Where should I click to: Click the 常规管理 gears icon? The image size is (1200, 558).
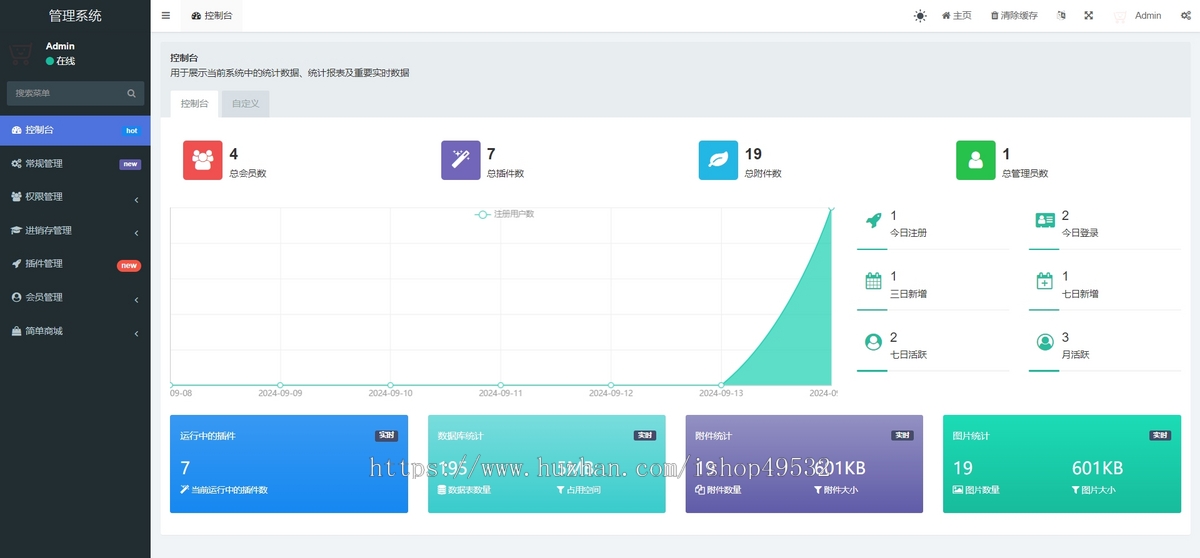[x=16, y=164]
